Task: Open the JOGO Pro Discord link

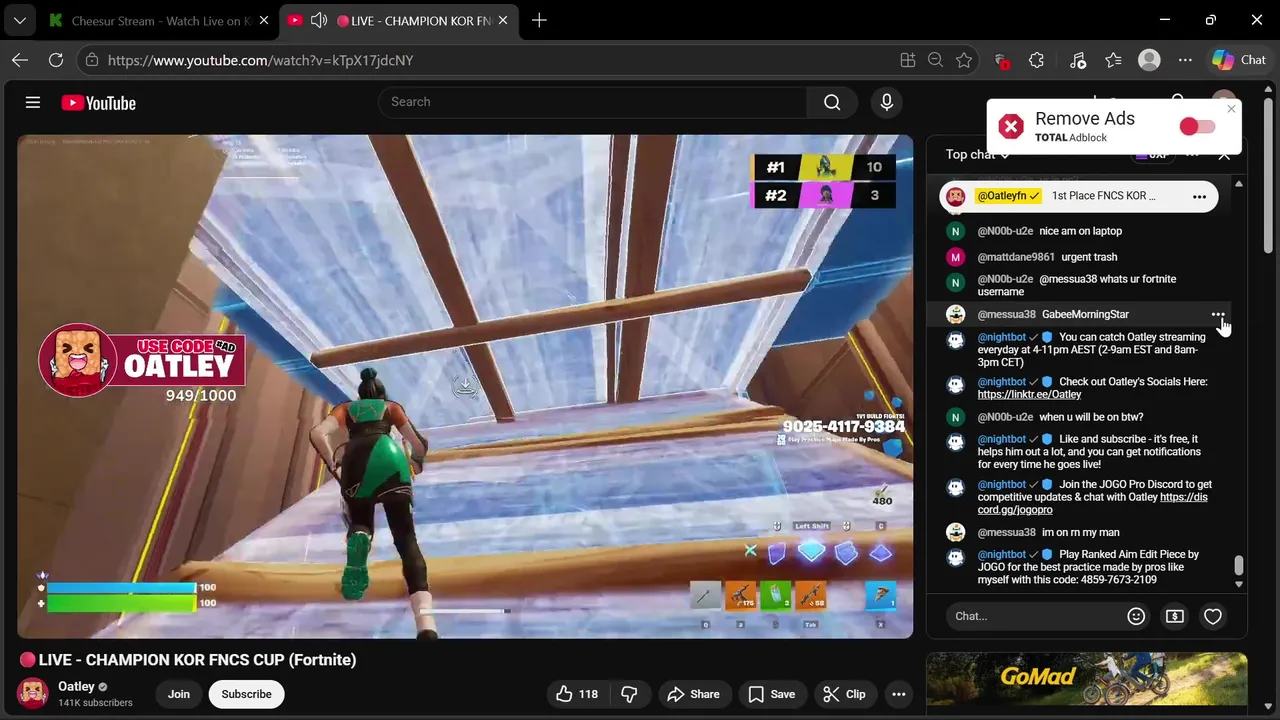Action: (x=1092, y=503)
